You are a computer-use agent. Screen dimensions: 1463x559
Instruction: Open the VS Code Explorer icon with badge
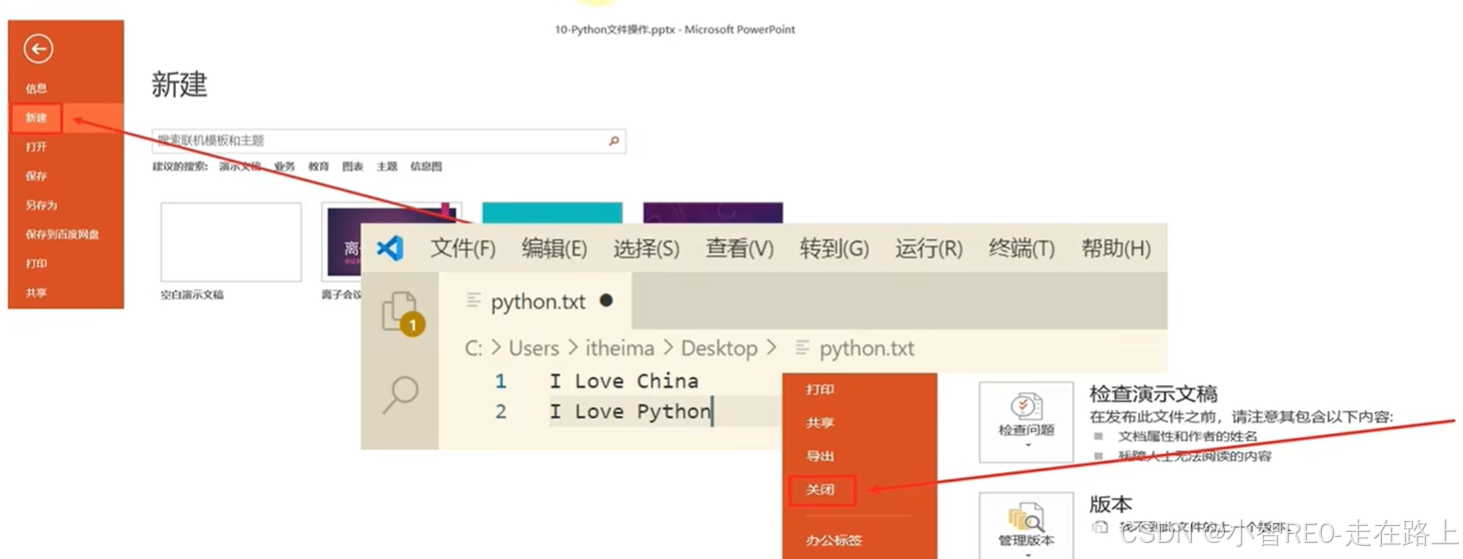(x=402, y=313)
